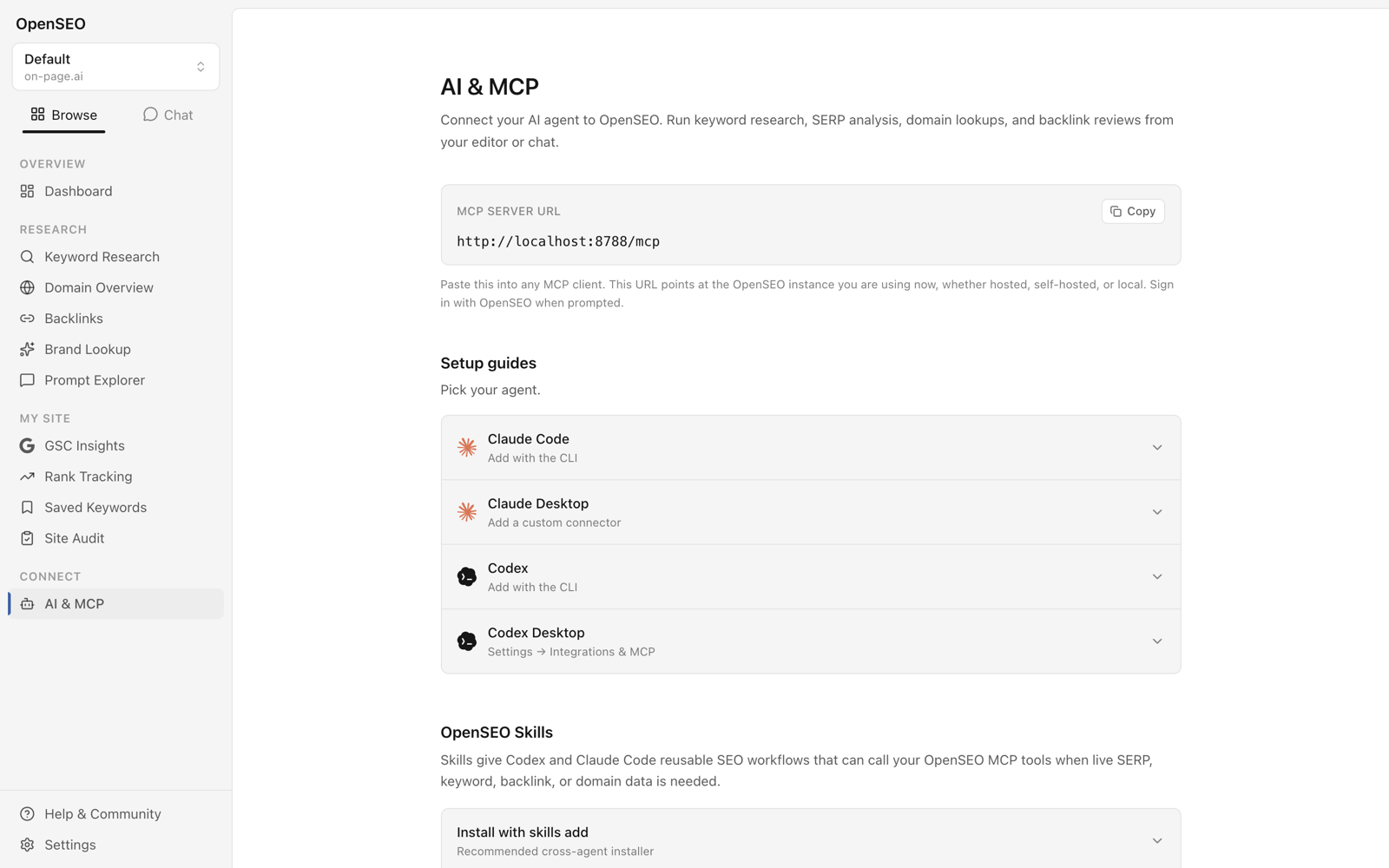This screenshot has height=868, width=1389.
Task: Click the Help & Community question icon
Action: (27, 814)
